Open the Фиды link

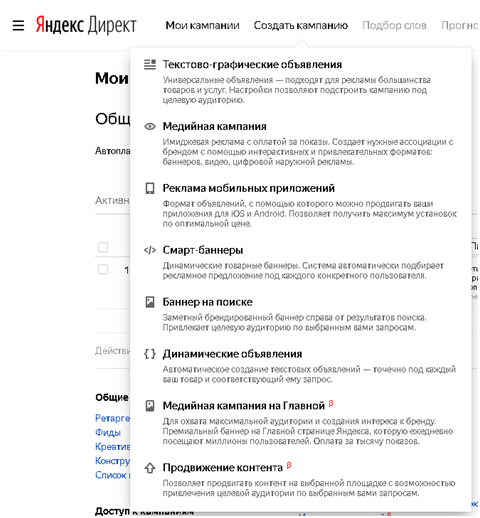click(108, 432)
